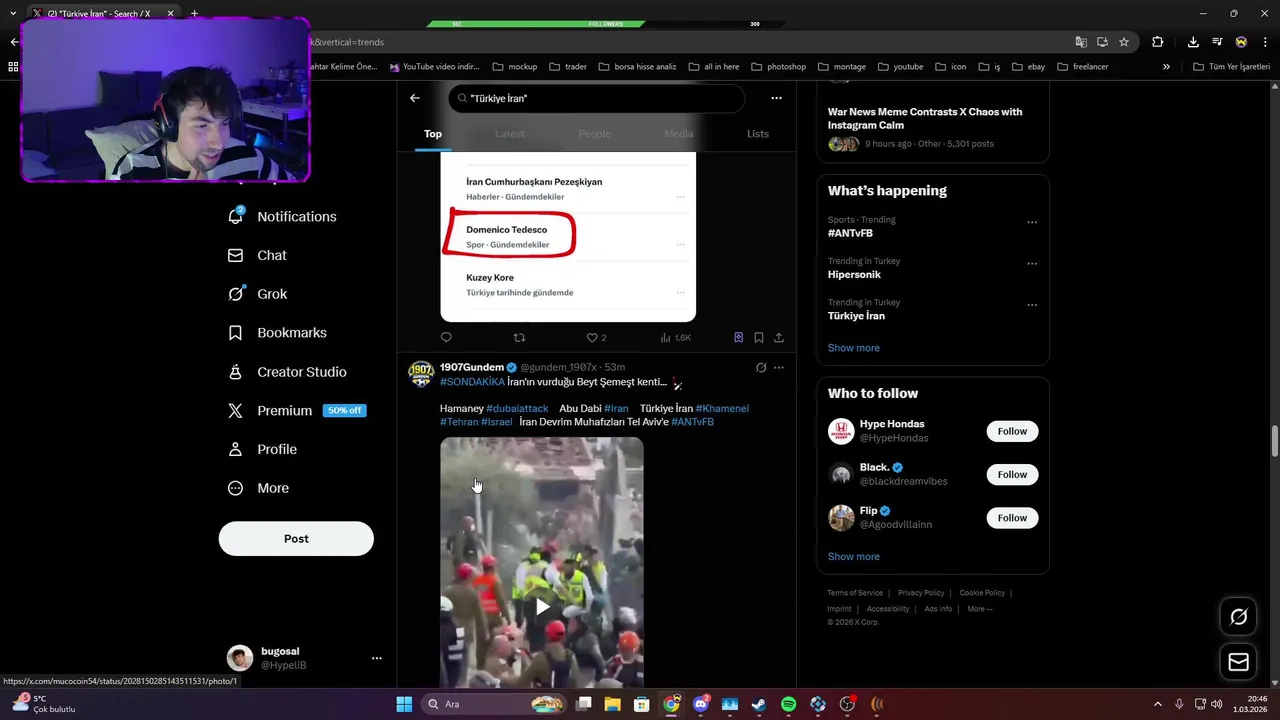
Task: Open the borsa hisse analiz bookmarks folder
Action: 637,67
